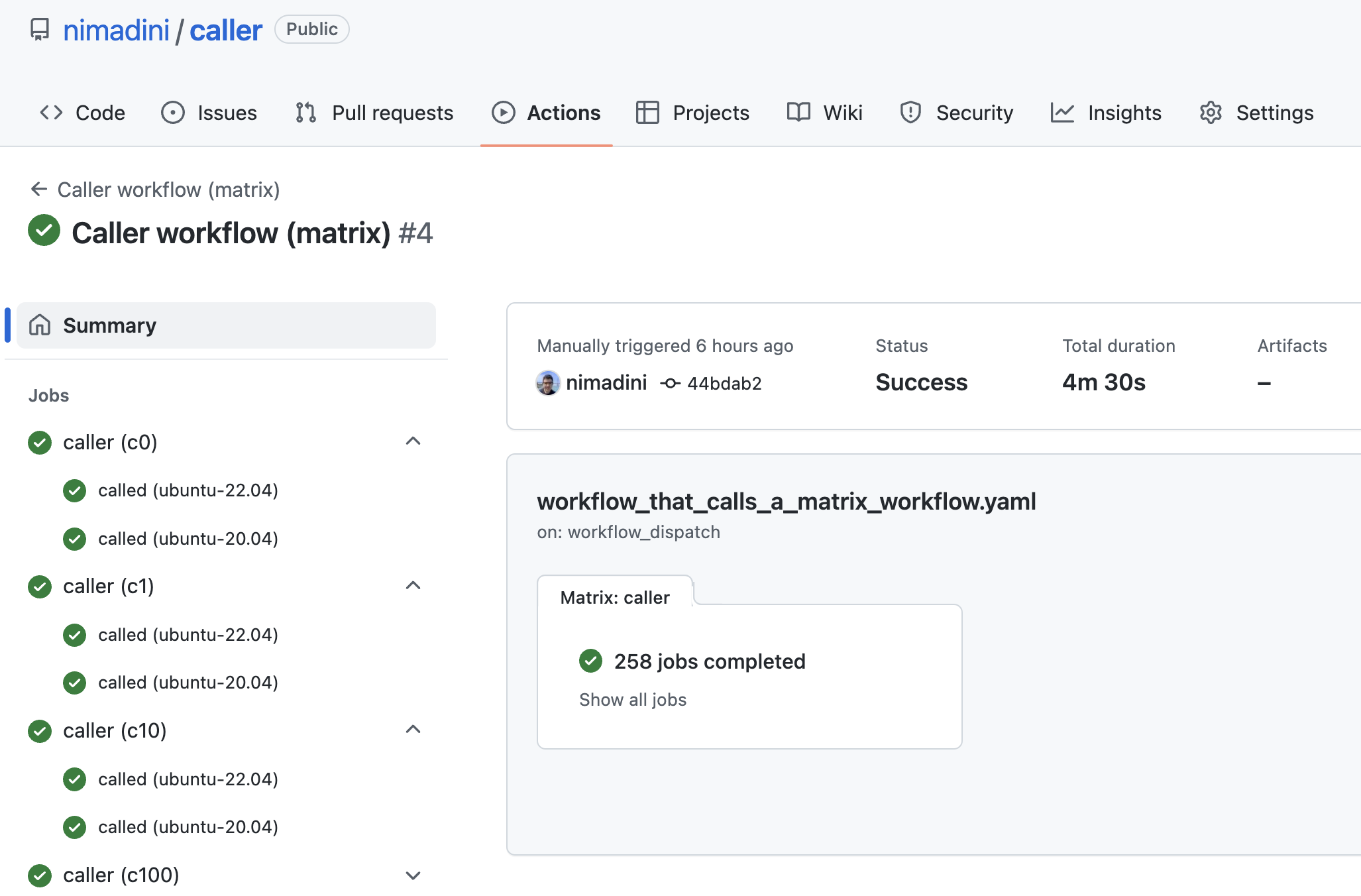Click nimadini's avatar image

click(x=548, y=383)
